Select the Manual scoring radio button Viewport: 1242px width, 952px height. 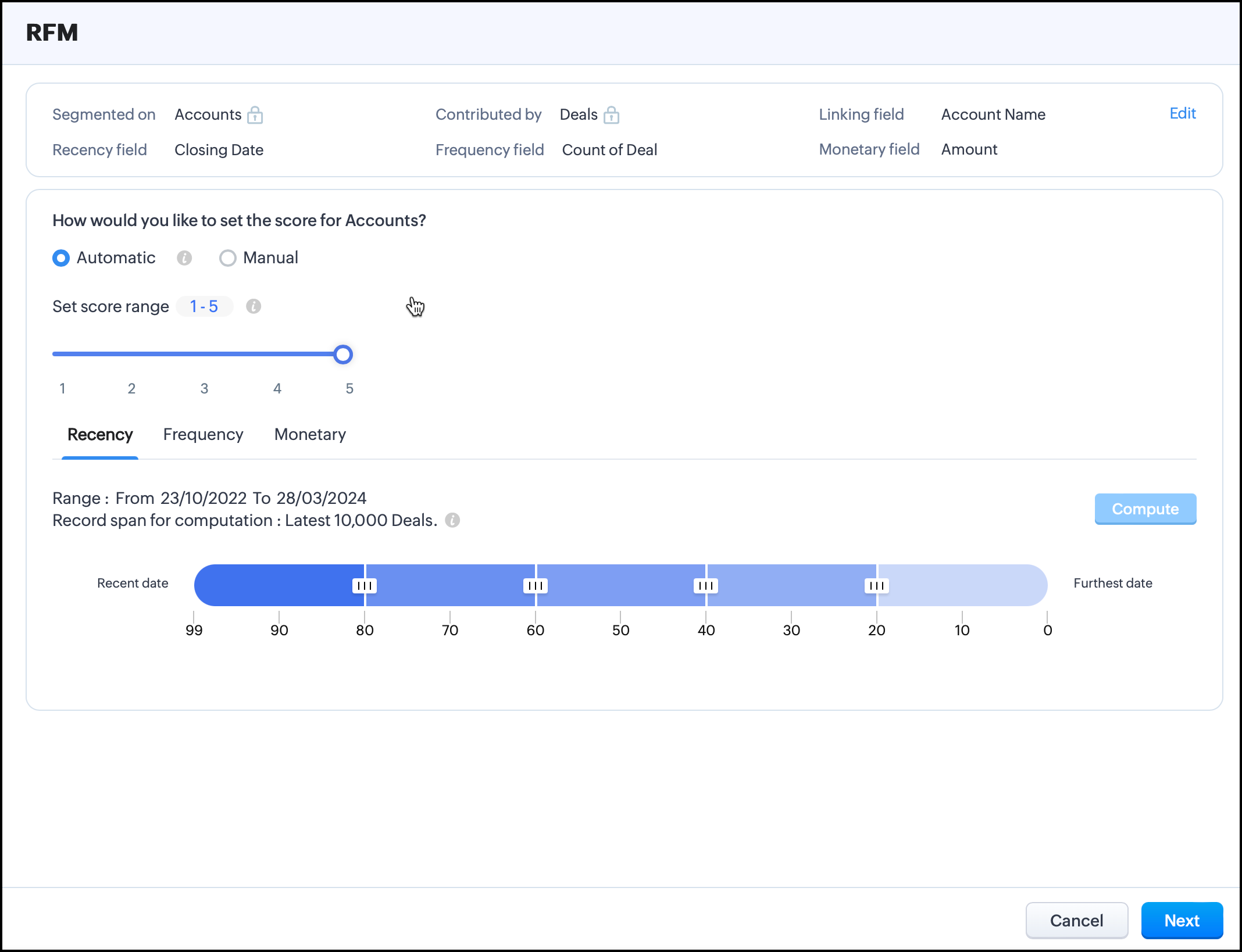[x=228, y=258]
